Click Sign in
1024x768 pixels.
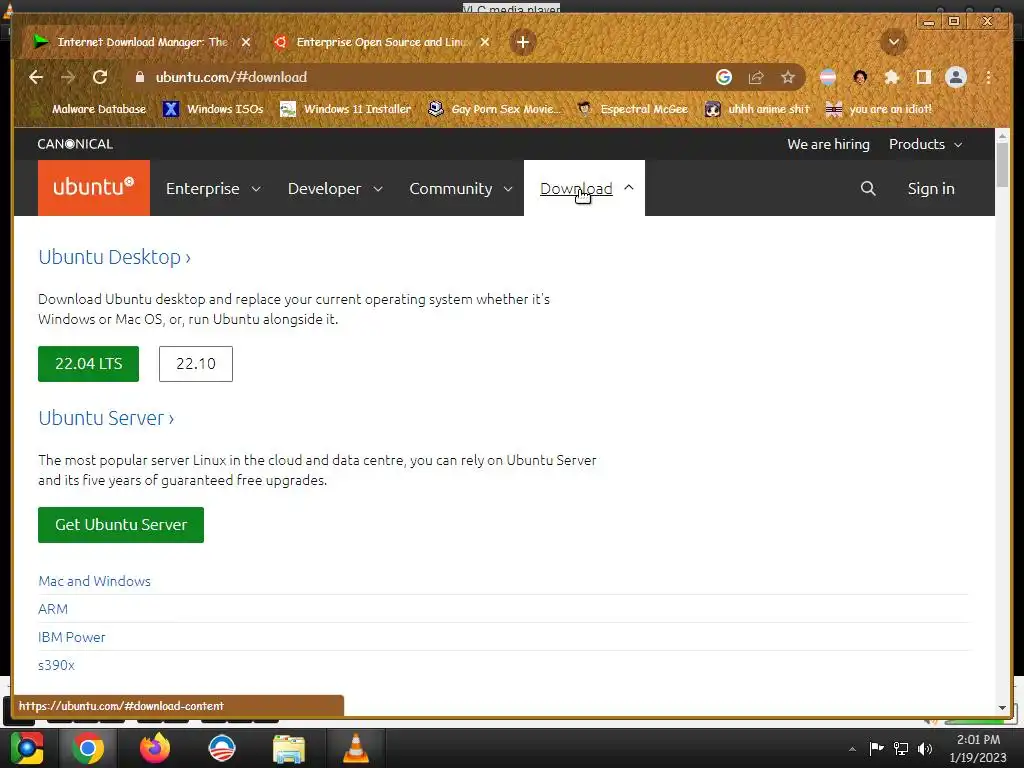click(931, 189)
